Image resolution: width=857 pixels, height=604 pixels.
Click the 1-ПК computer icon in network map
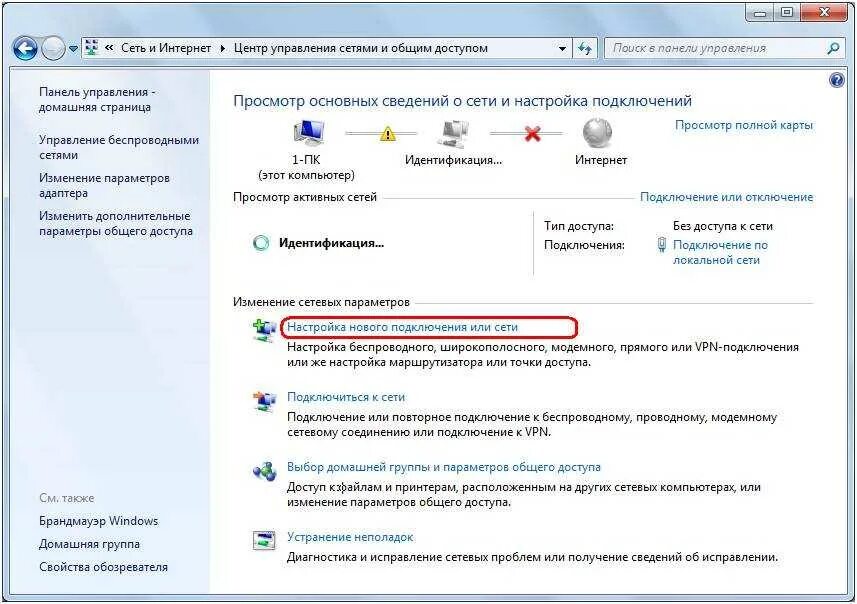(x=308, y=133)
